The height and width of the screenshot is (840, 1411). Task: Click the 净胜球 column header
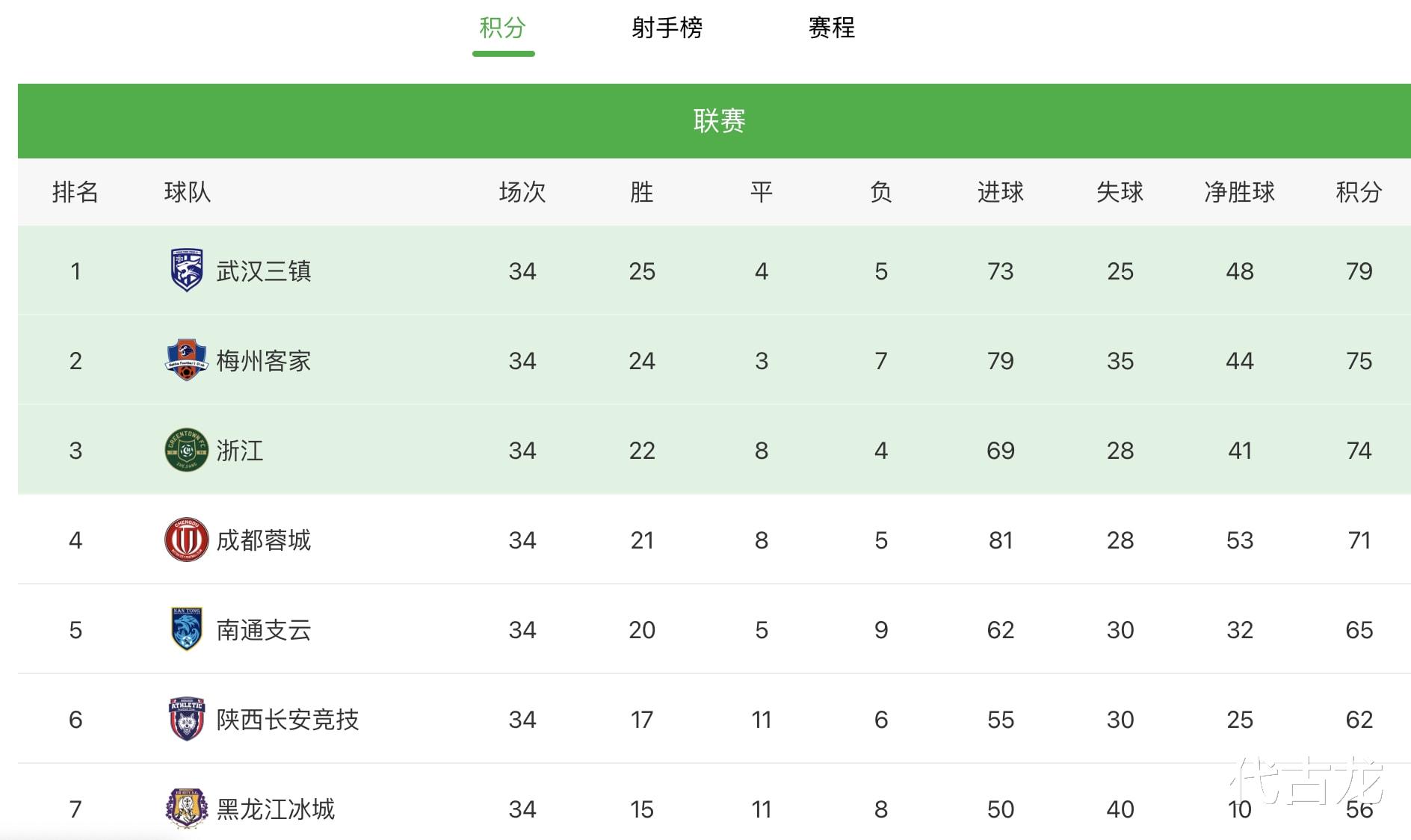(x=1239, y=192)
